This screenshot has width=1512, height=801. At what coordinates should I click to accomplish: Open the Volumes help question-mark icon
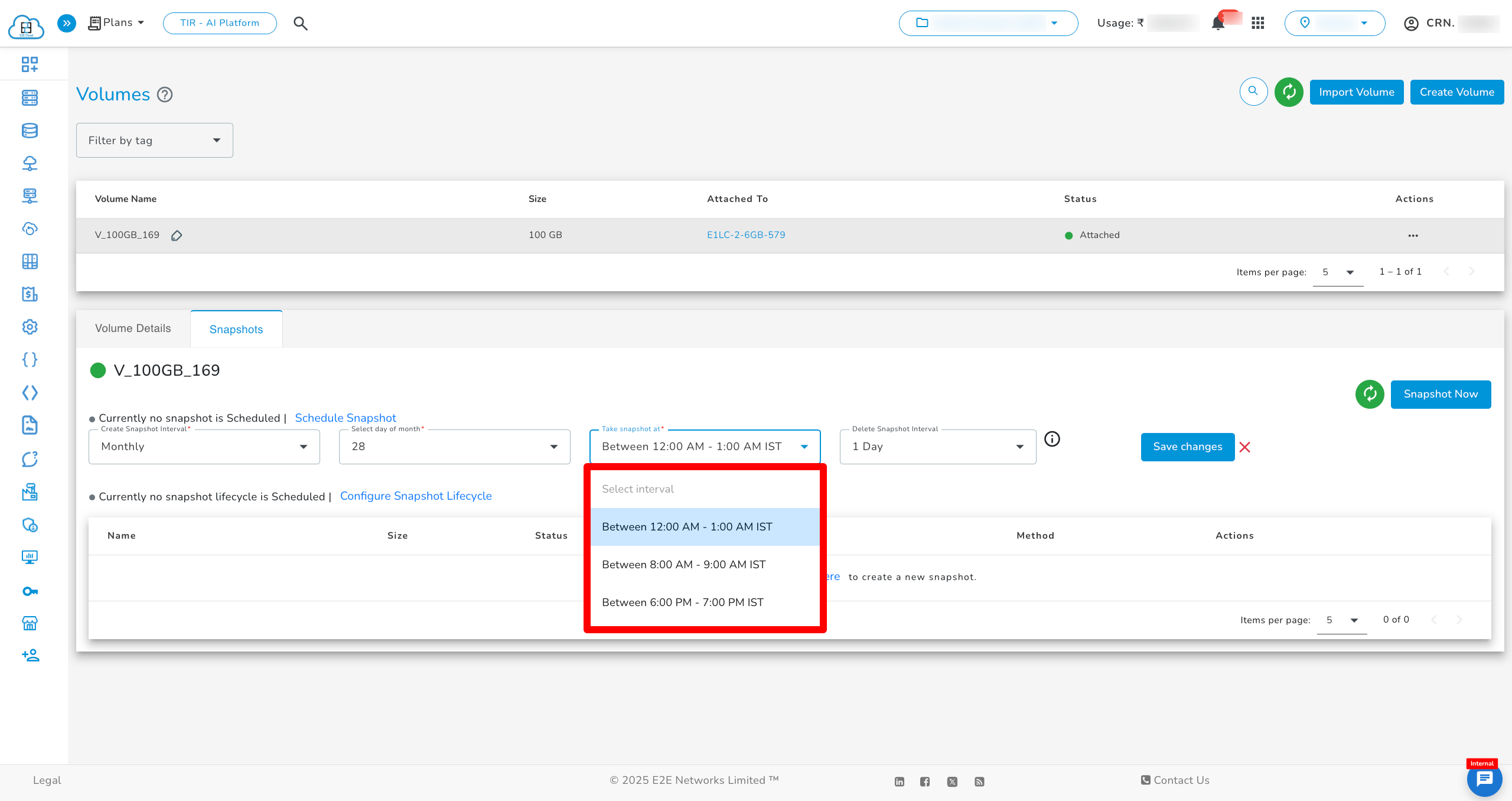pos(165,95)
